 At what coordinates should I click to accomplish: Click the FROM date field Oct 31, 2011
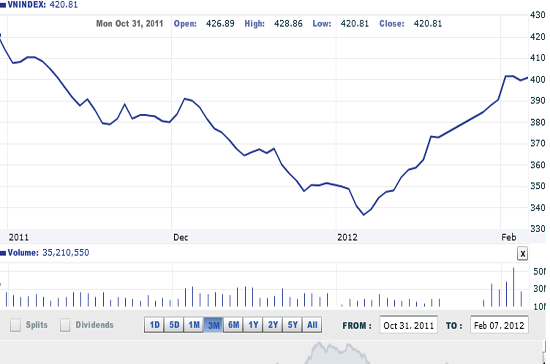coord(409,325)
